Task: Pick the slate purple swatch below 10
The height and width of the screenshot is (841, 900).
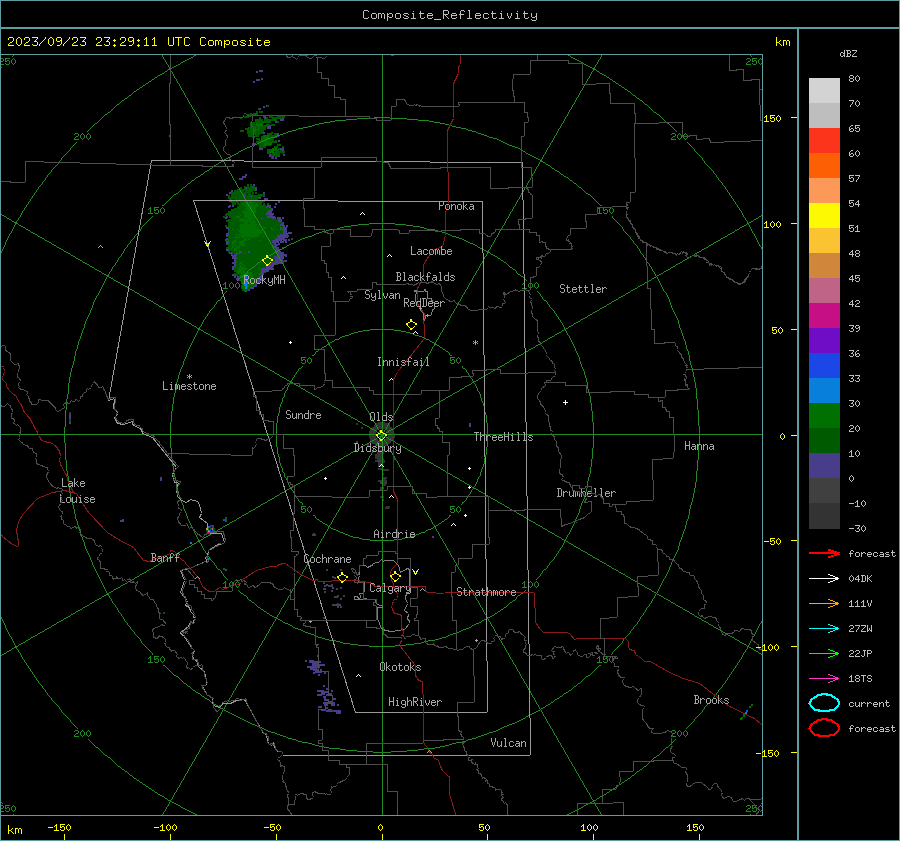Action: coord(824,465)
